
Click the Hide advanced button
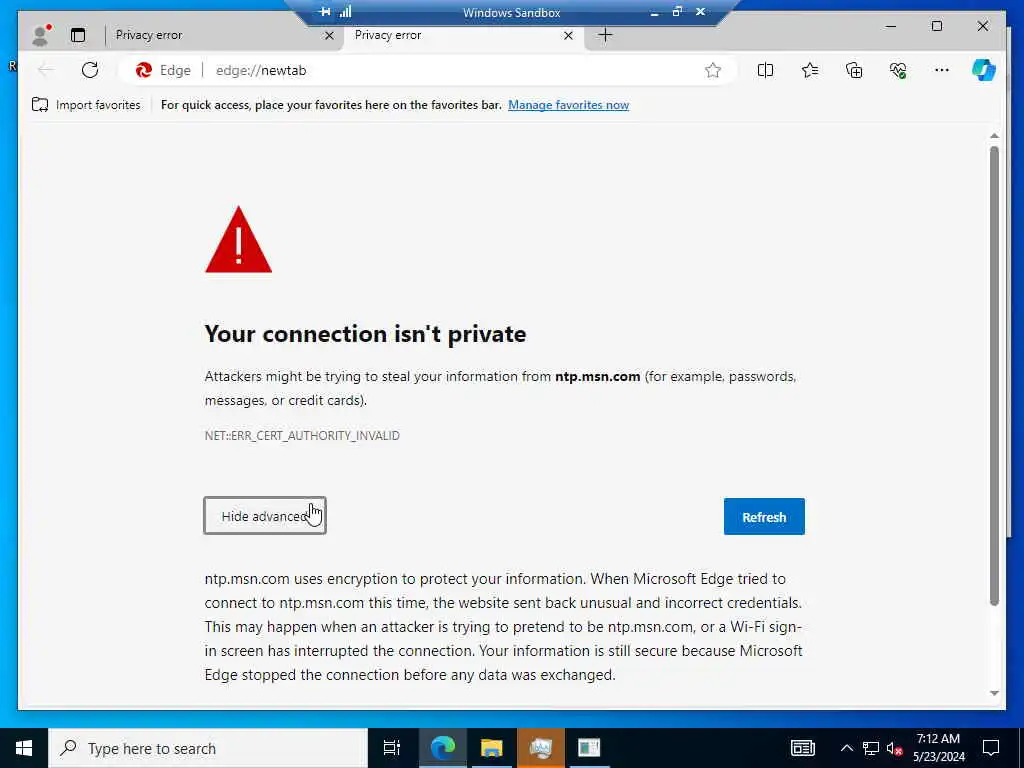point(264,516)
